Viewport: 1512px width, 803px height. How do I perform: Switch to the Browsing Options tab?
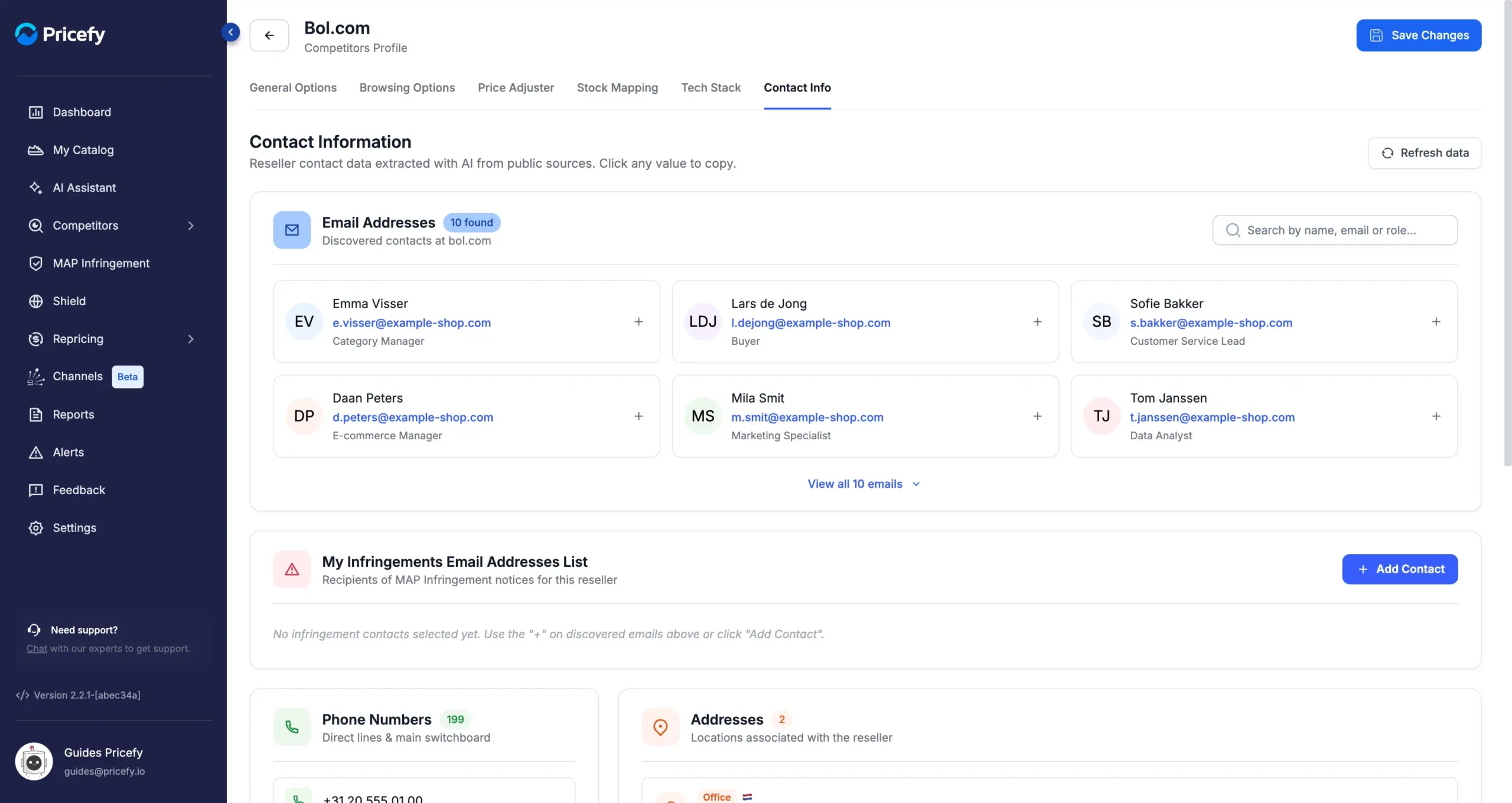tap(407, 87)
